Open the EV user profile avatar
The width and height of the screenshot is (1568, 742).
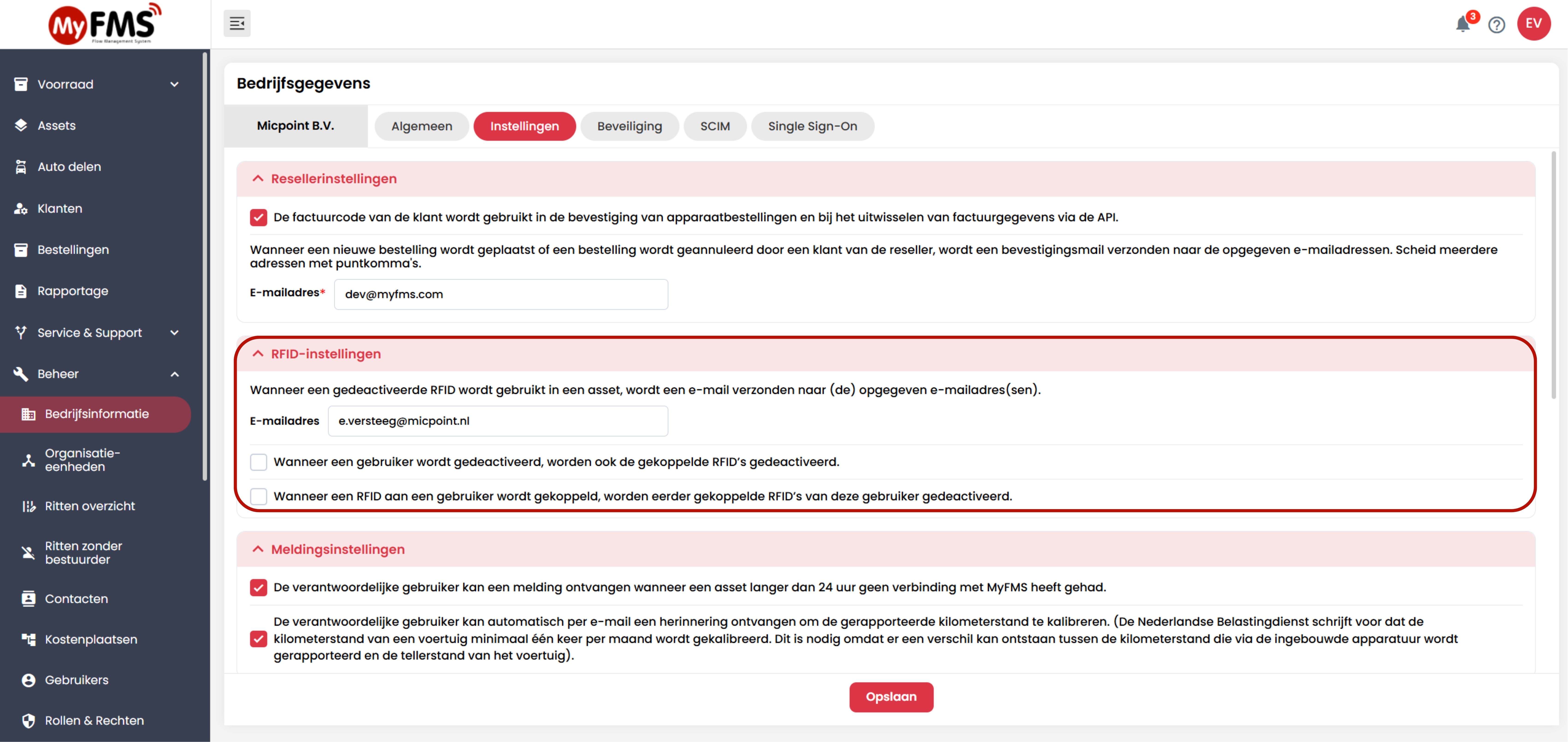pos(1533,24)
